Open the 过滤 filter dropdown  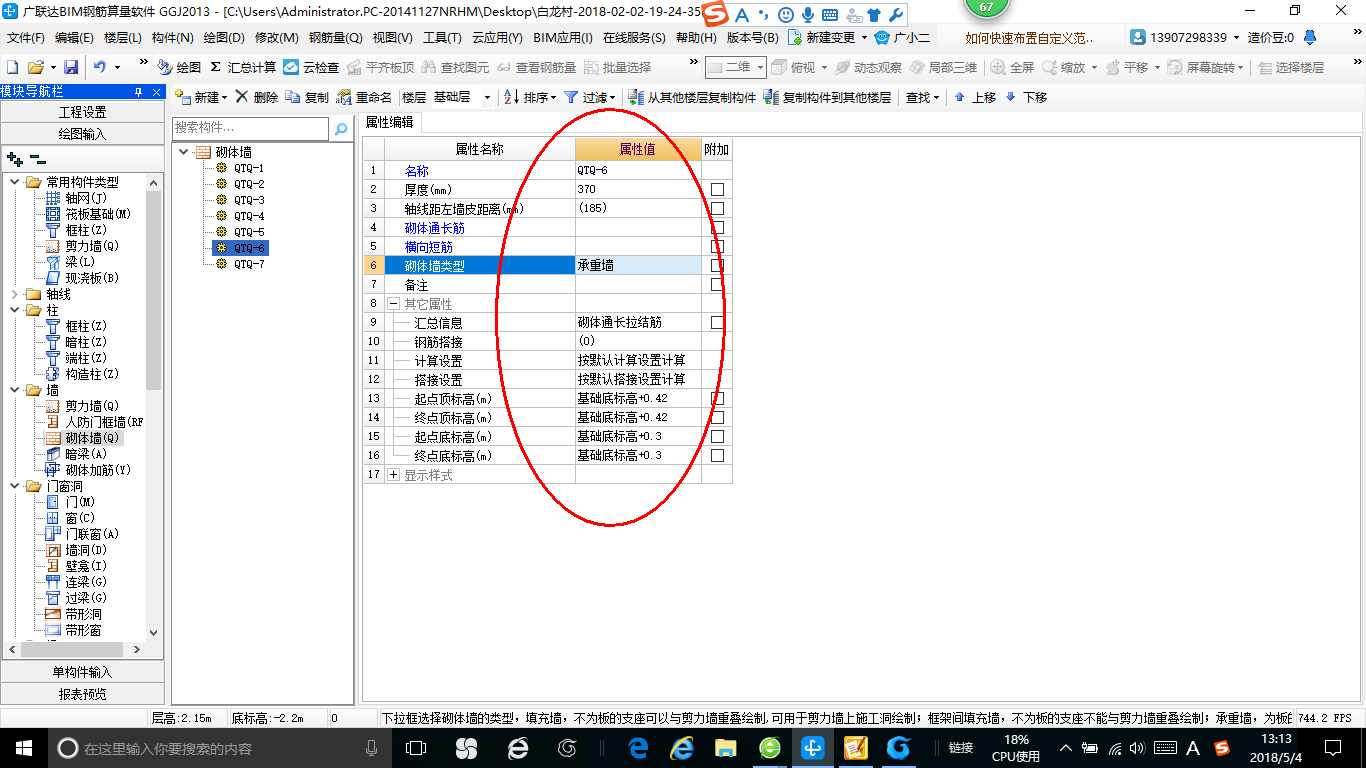pyautogui.click(x=590, y=97)
